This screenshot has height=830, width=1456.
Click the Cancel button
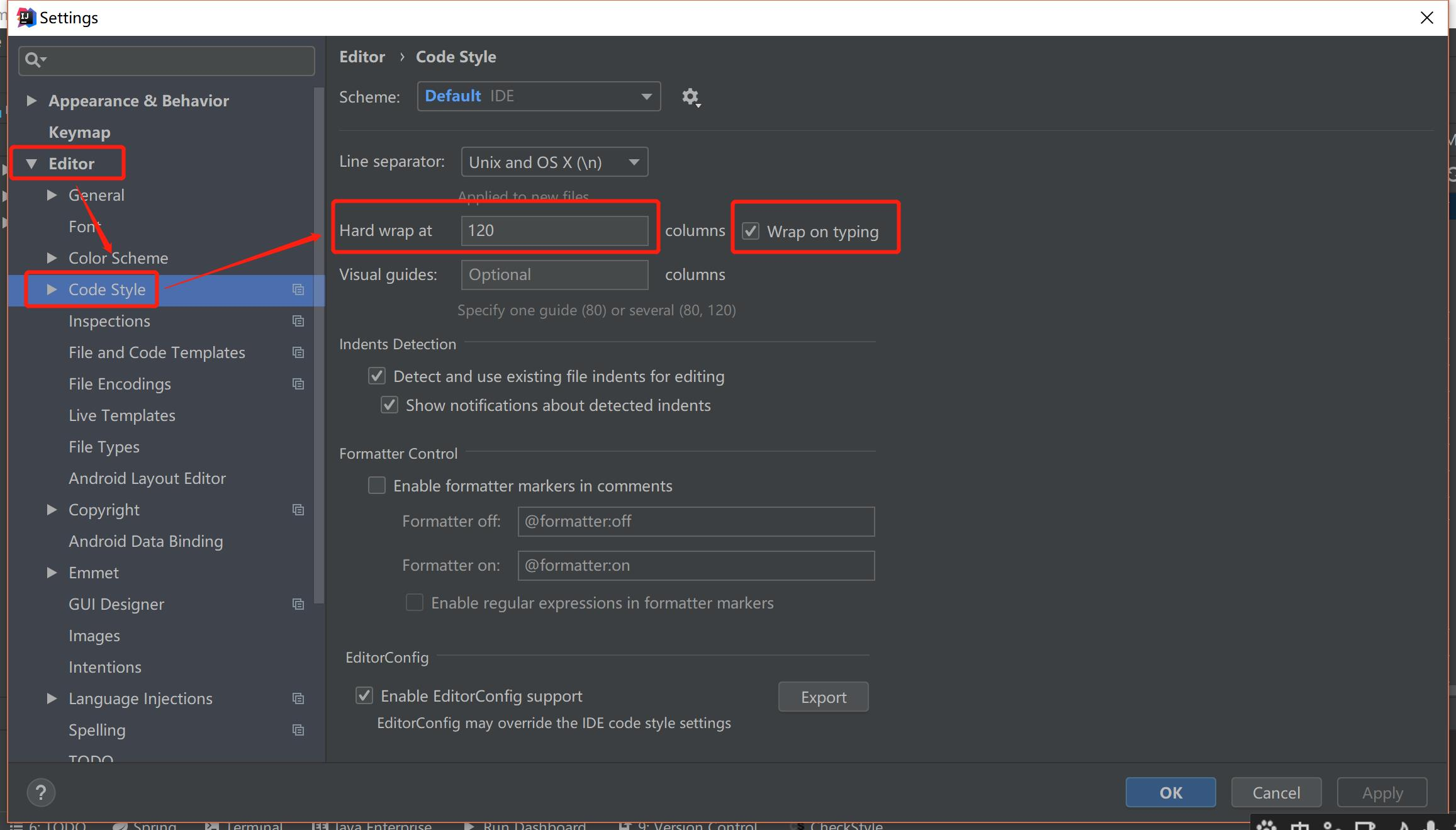[1275, 792]
